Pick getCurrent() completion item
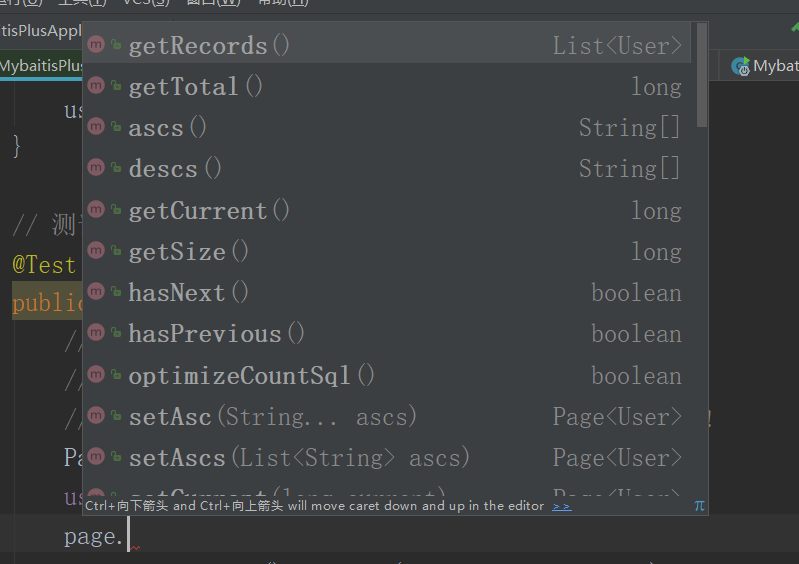This screenshot has height=564, width=799. pyautogui.click(x=387, y=210)
